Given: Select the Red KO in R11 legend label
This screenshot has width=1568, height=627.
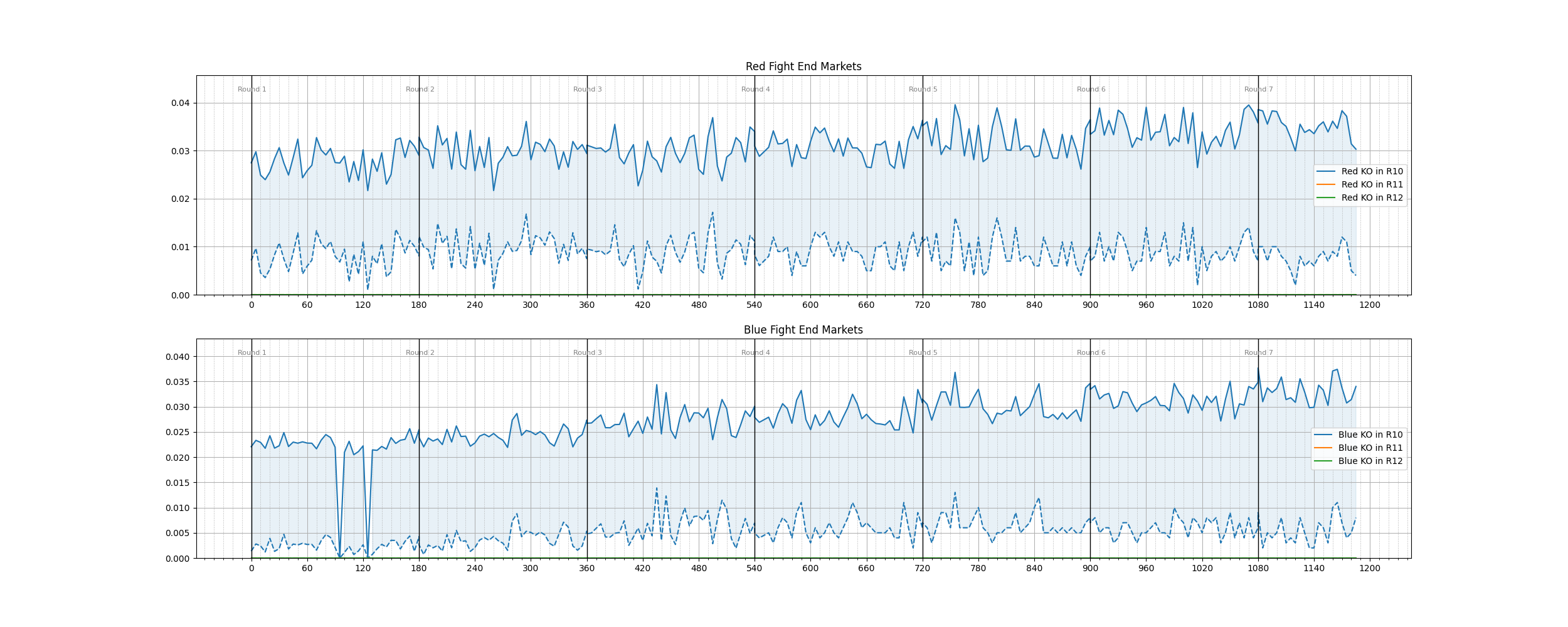Looking at the screenshot, I should [x=1372, y=184].
